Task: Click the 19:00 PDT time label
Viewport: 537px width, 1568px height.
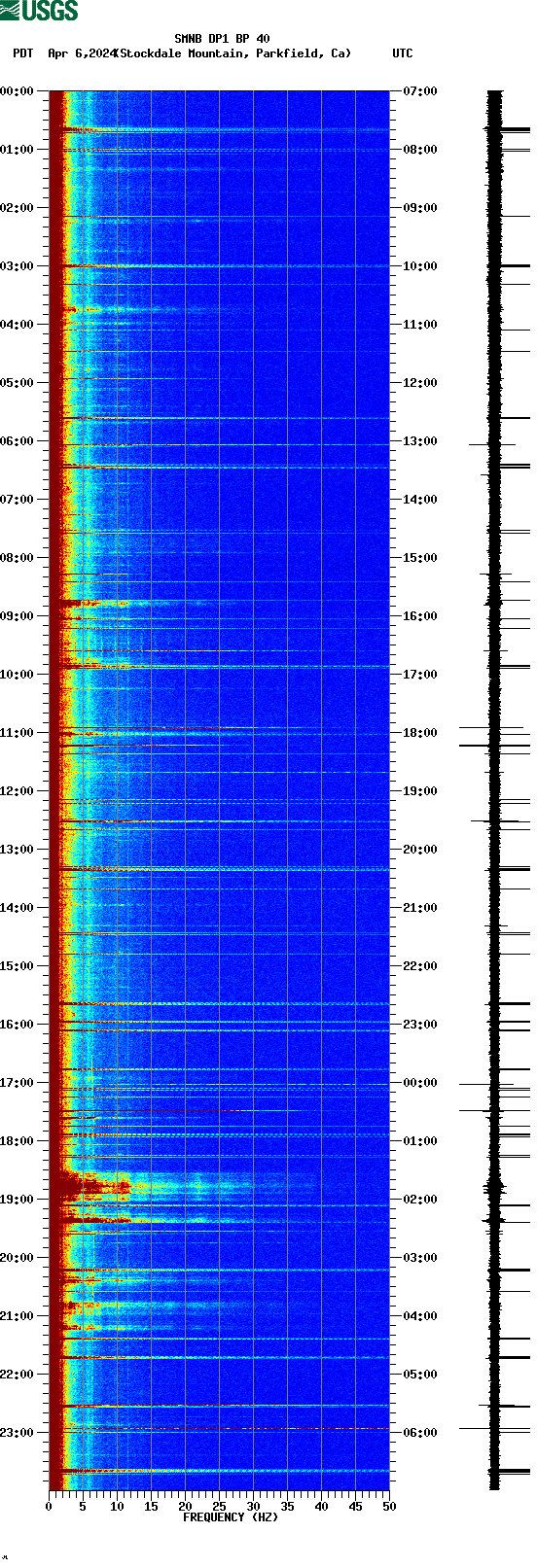Action: click(18, 1200)
